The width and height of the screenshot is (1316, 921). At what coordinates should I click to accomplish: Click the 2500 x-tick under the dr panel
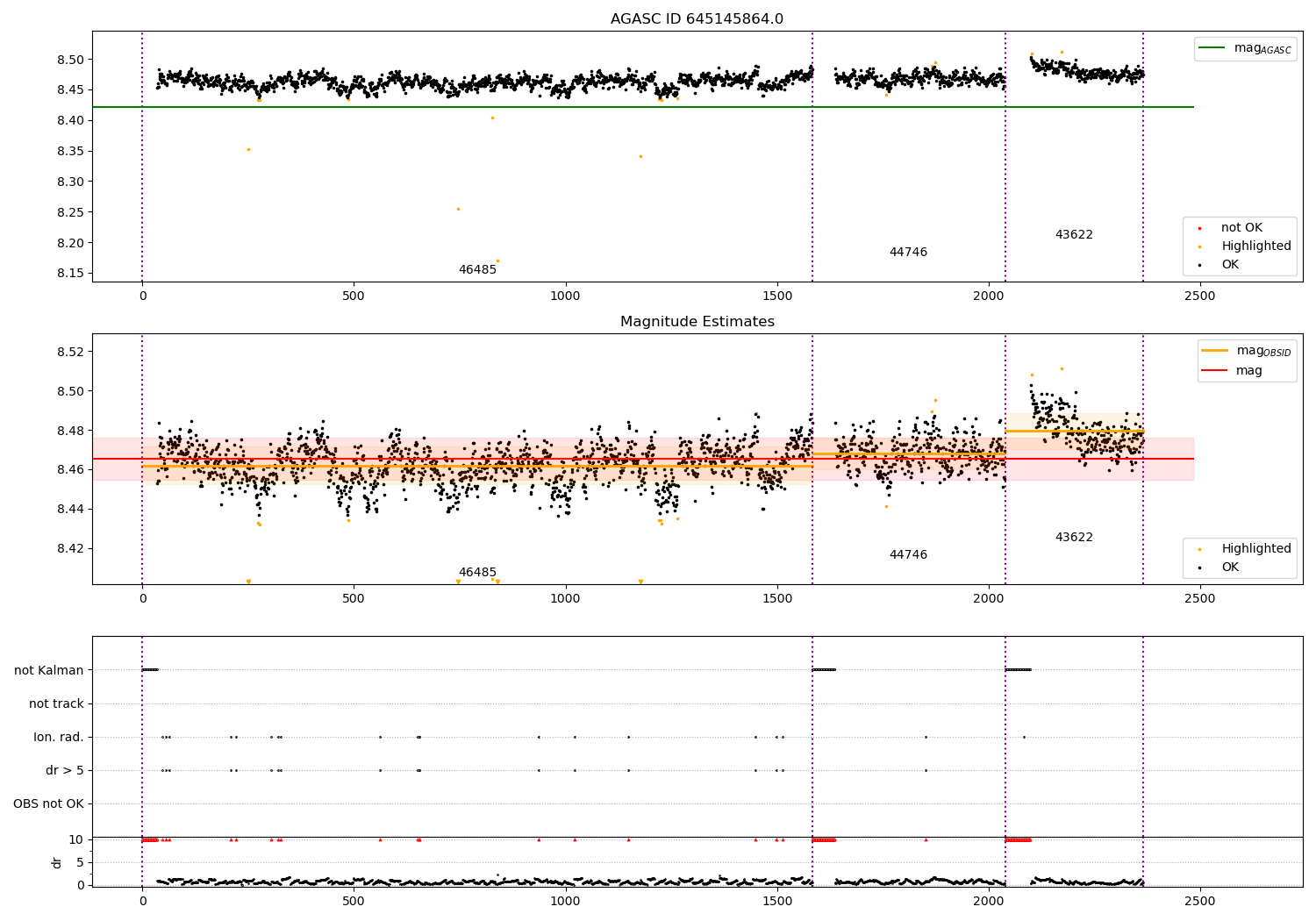pyautogui.click(x=1200, y=901)
